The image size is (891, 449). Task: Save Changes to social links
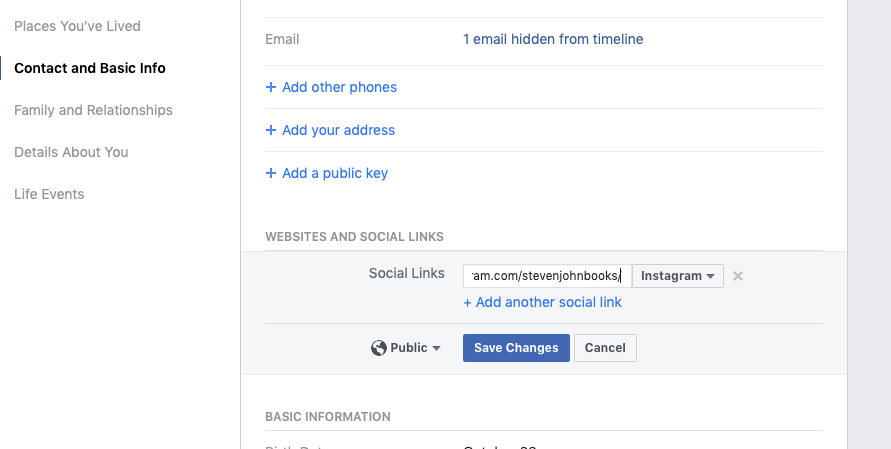(516, 348)
